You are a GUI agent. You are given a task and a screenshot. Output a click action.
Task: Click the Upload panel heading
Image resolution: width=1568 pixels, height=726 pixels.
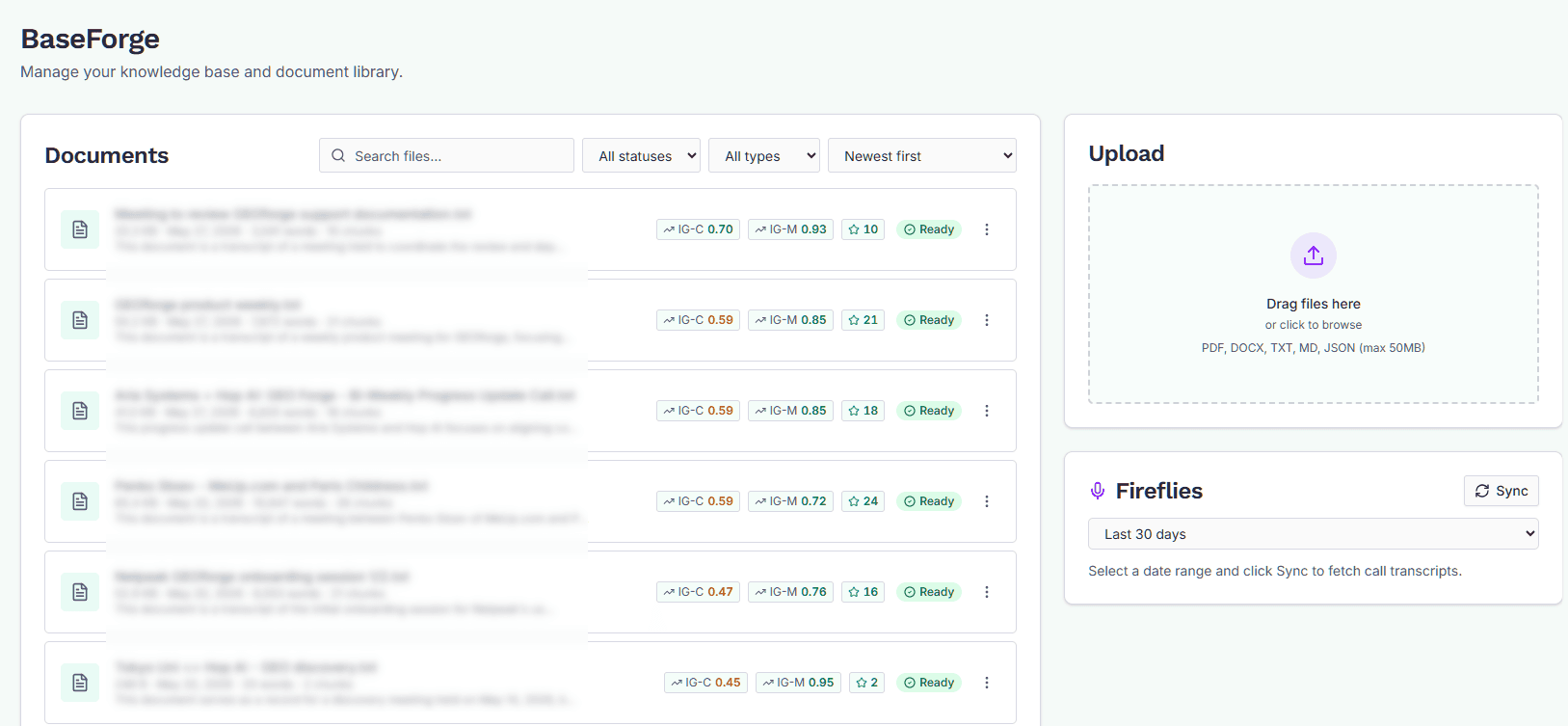[x=1126, y=153]
